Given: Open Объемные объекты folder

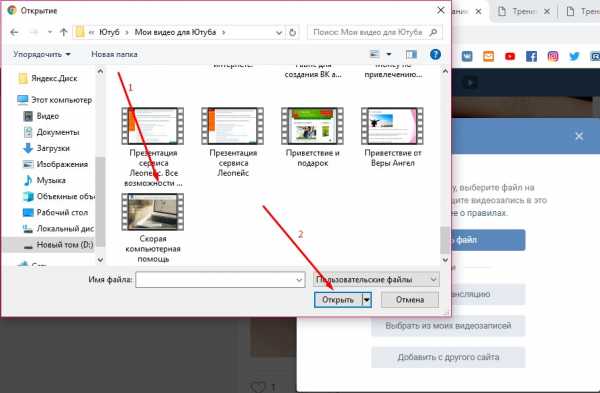Looking at the screenshot, I should click(59, 197).
